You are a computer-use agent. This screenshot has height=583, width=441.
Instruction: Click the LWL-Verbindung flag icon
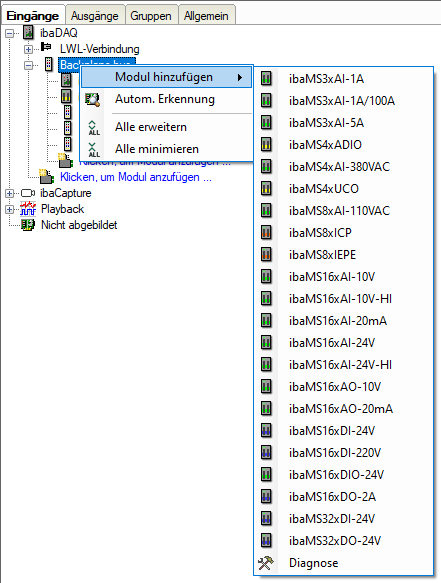[x=46, y=47]
